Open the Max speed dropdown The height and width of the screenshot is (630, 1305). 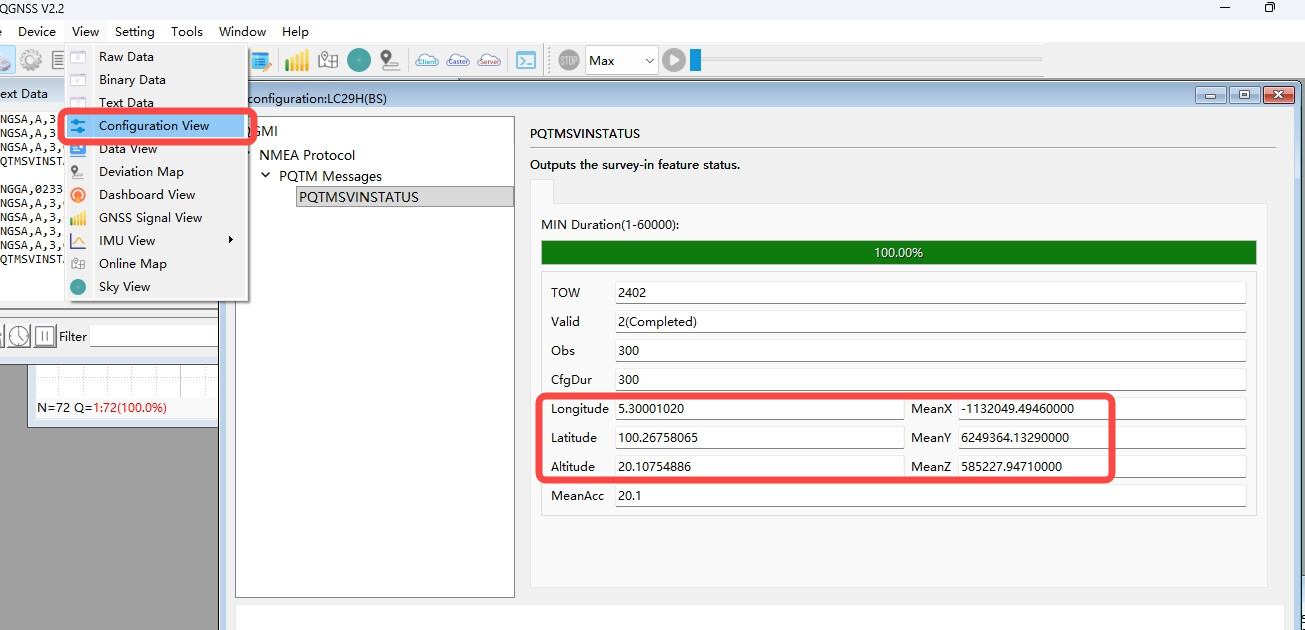pyautogui.click(x=621, y=61)
